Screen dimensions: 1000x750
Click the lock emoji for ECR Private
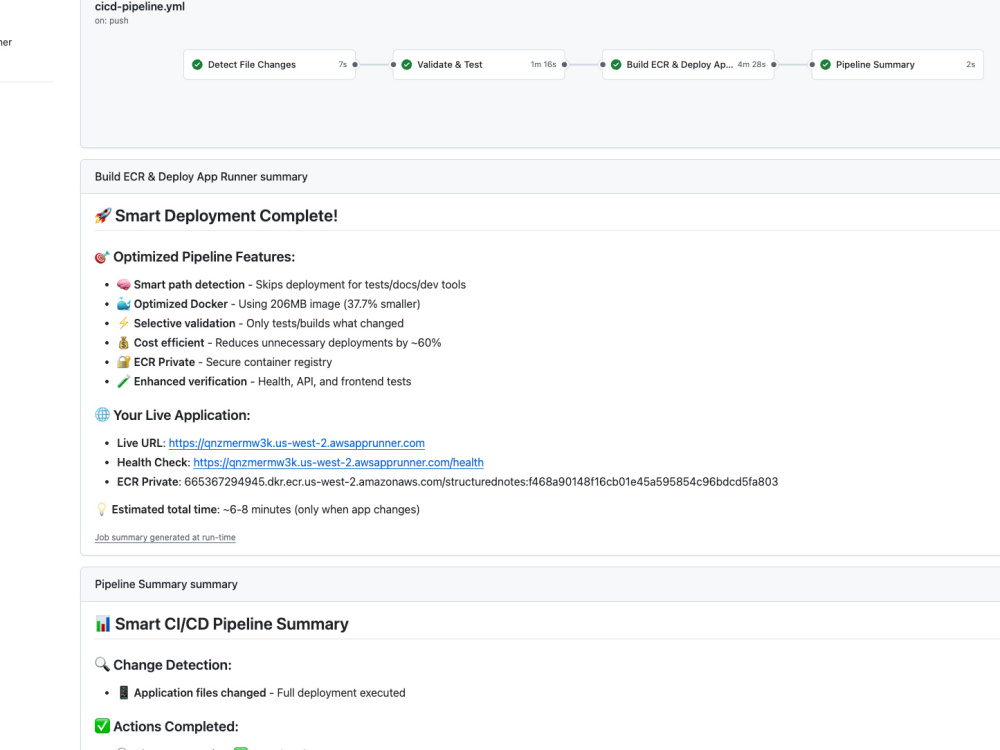click(x=124, y=362)
